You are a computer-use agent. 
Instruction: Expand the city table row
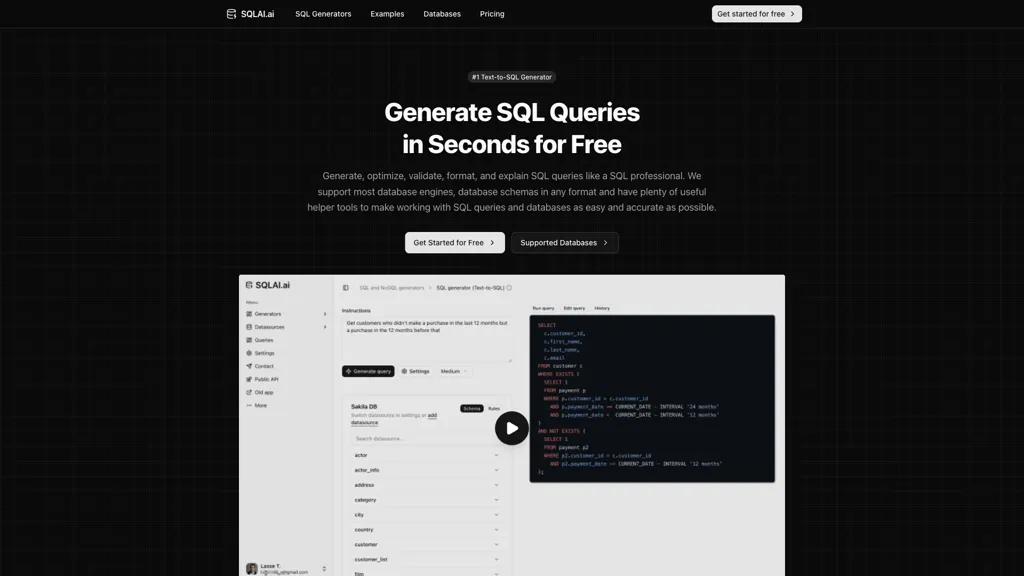click(426, 515)
